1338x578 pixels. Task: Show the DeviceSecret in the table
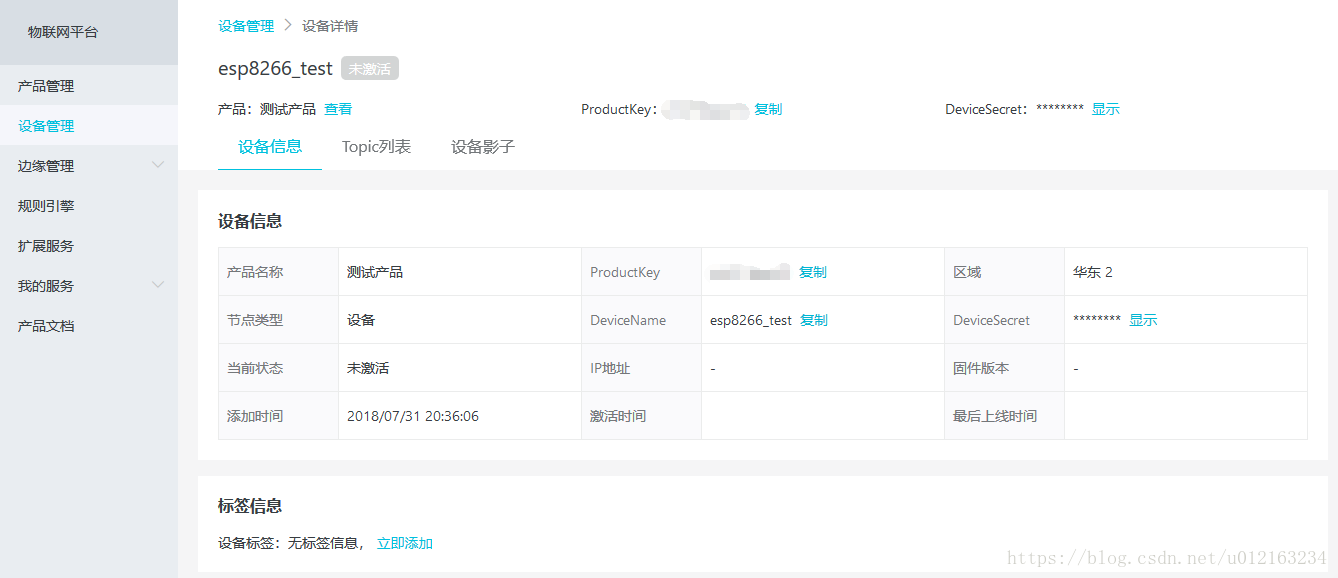pos(1143,320)
